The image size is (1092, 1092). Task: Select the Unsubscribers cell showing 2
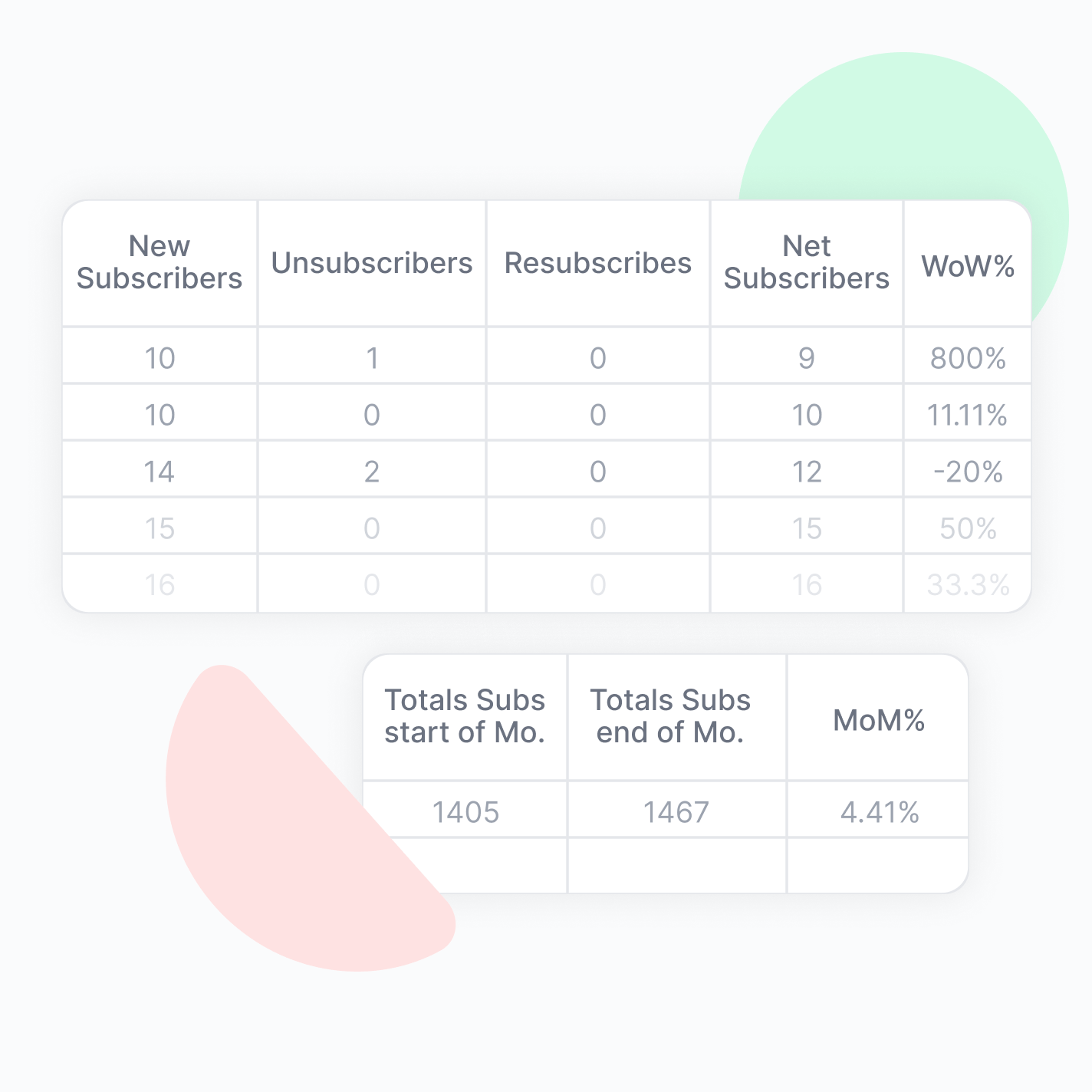click(372, 472)
